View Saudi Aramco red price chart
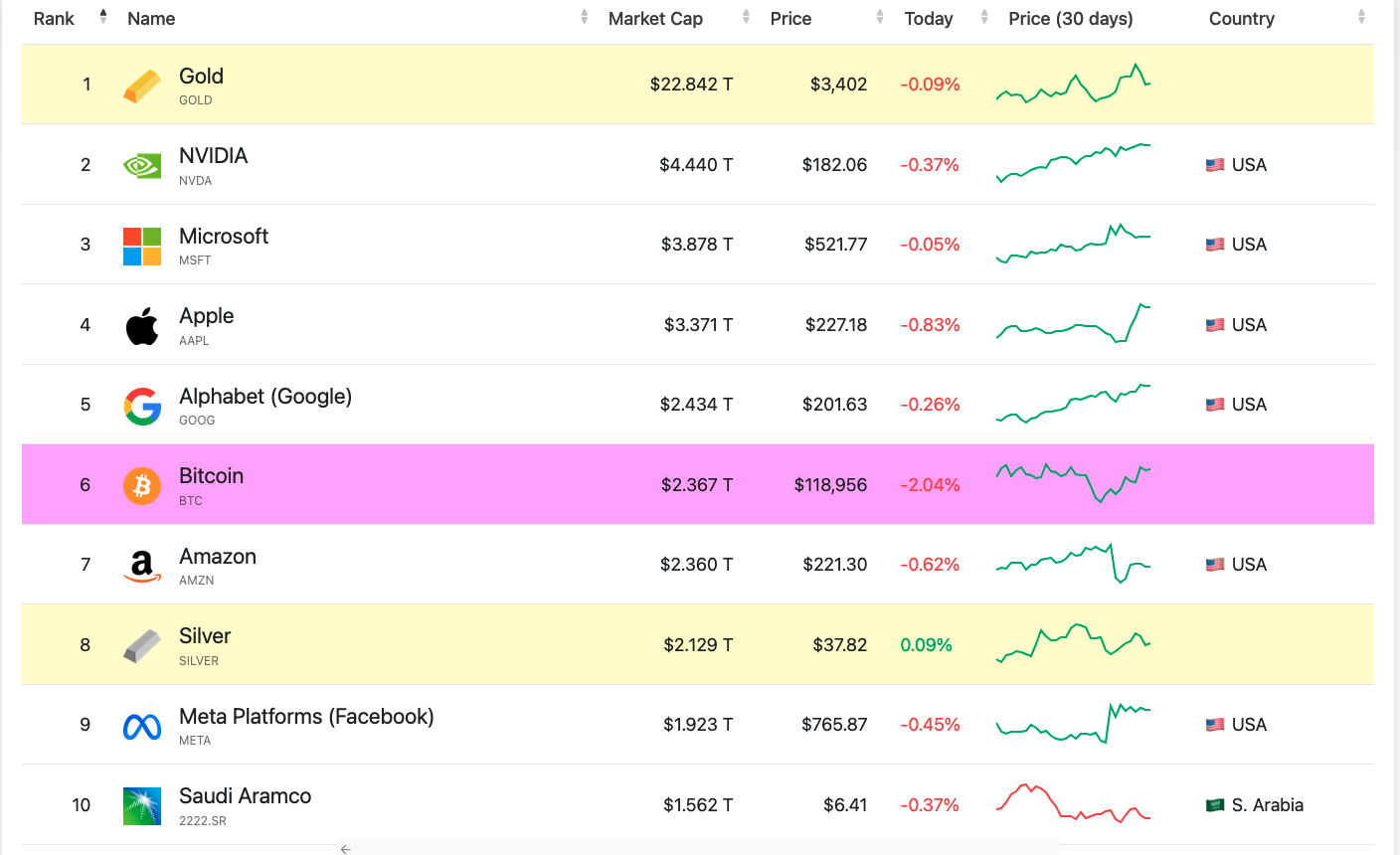The height and width of the screenshot is (855, 1400). coord(1074,804)
